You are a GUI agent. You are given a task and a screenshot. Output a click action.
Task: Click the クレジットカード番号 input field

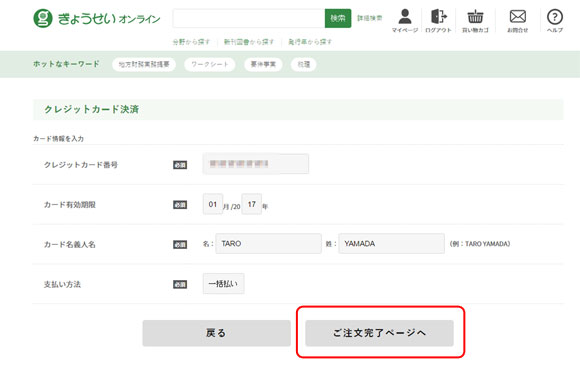tap(256, 164)
